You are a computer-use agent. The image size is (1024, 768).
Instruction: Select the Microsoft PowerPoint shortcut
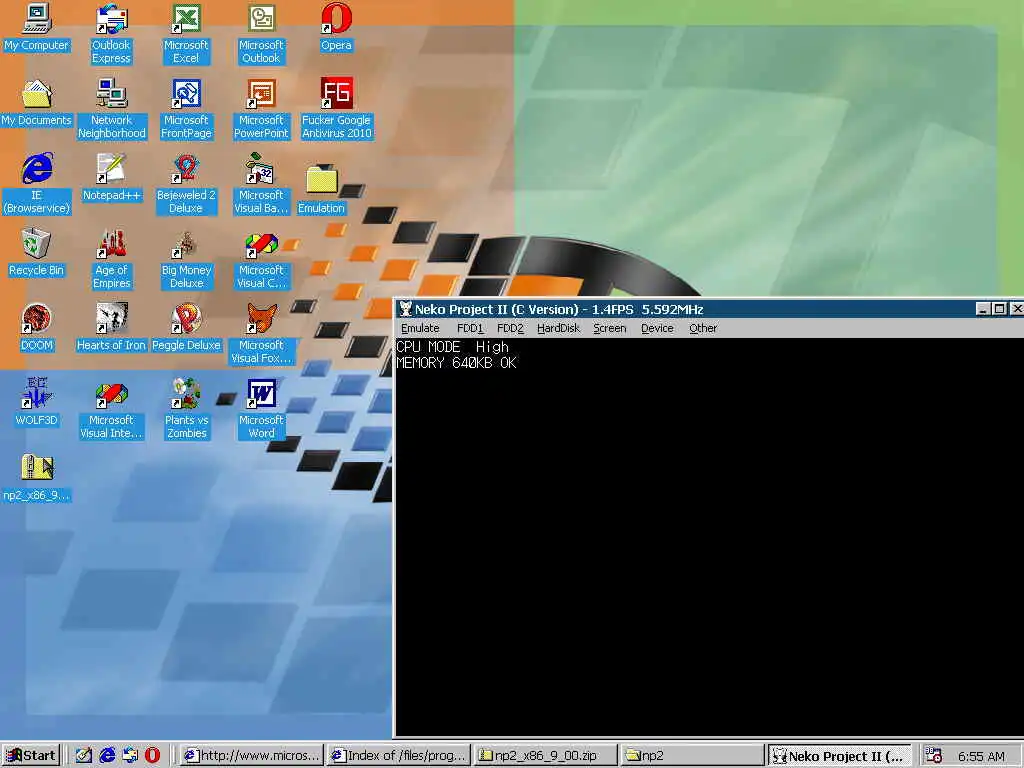tap(261, 108)
